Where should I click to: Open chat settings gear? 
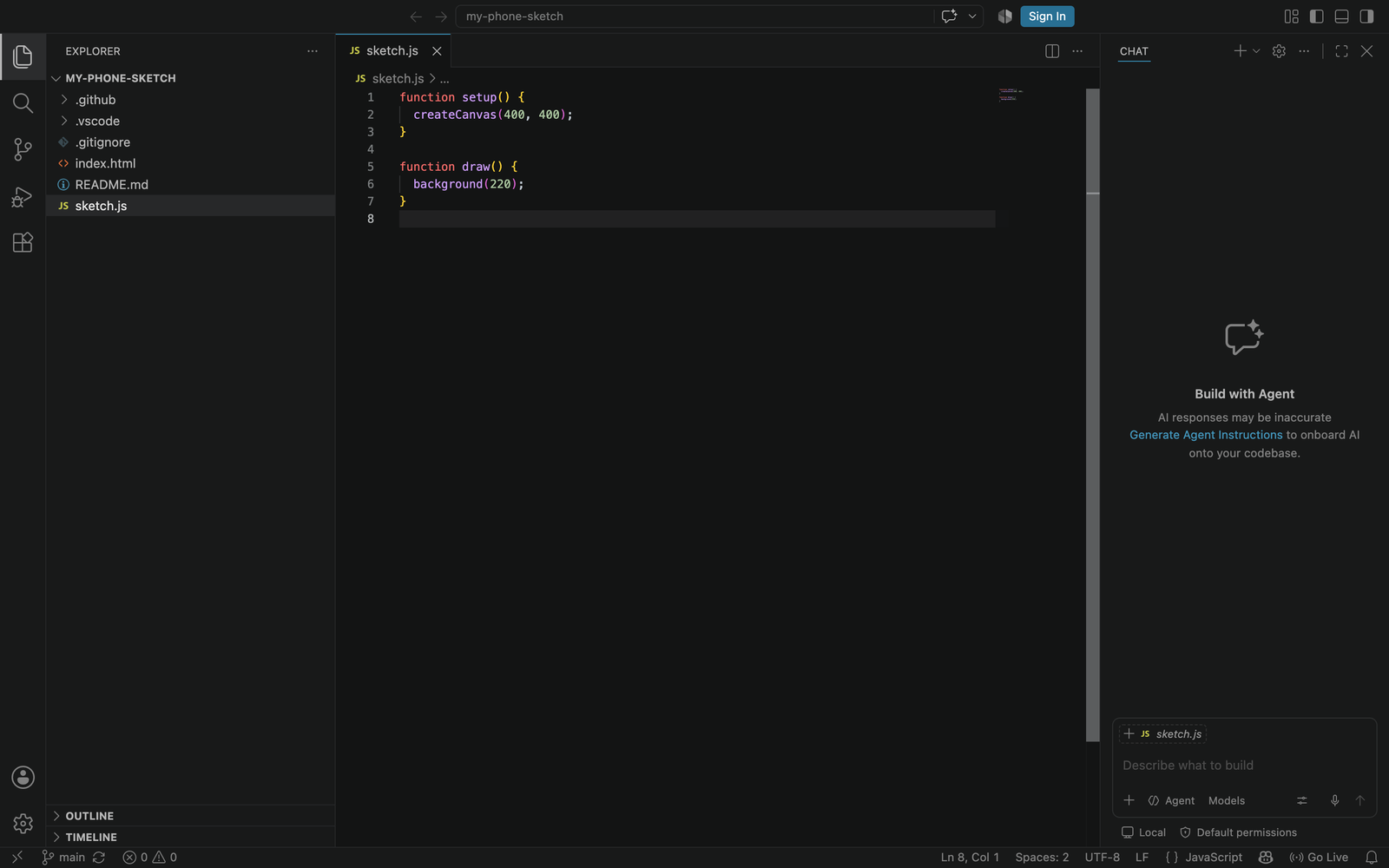(1279, 51)
